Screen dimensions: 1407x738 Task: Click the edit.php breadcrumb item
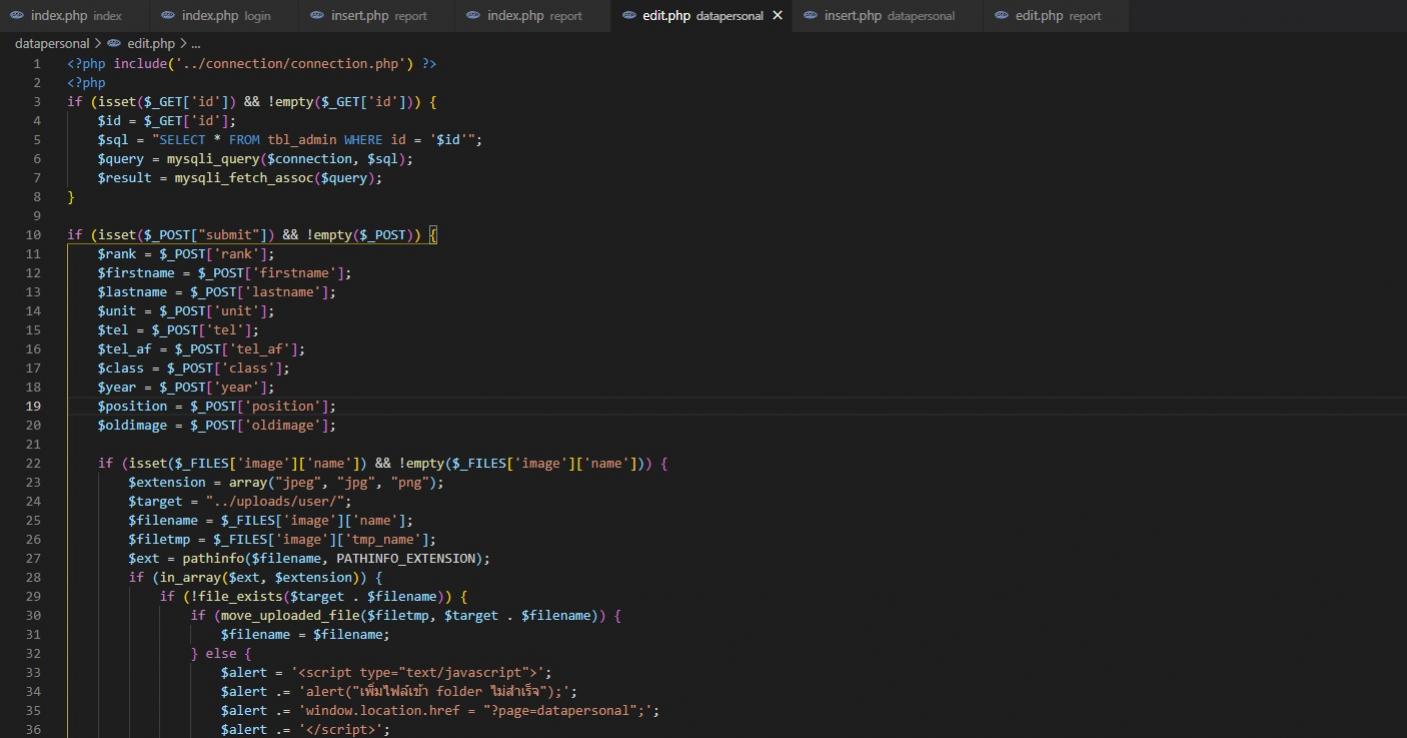coord(141,44)
